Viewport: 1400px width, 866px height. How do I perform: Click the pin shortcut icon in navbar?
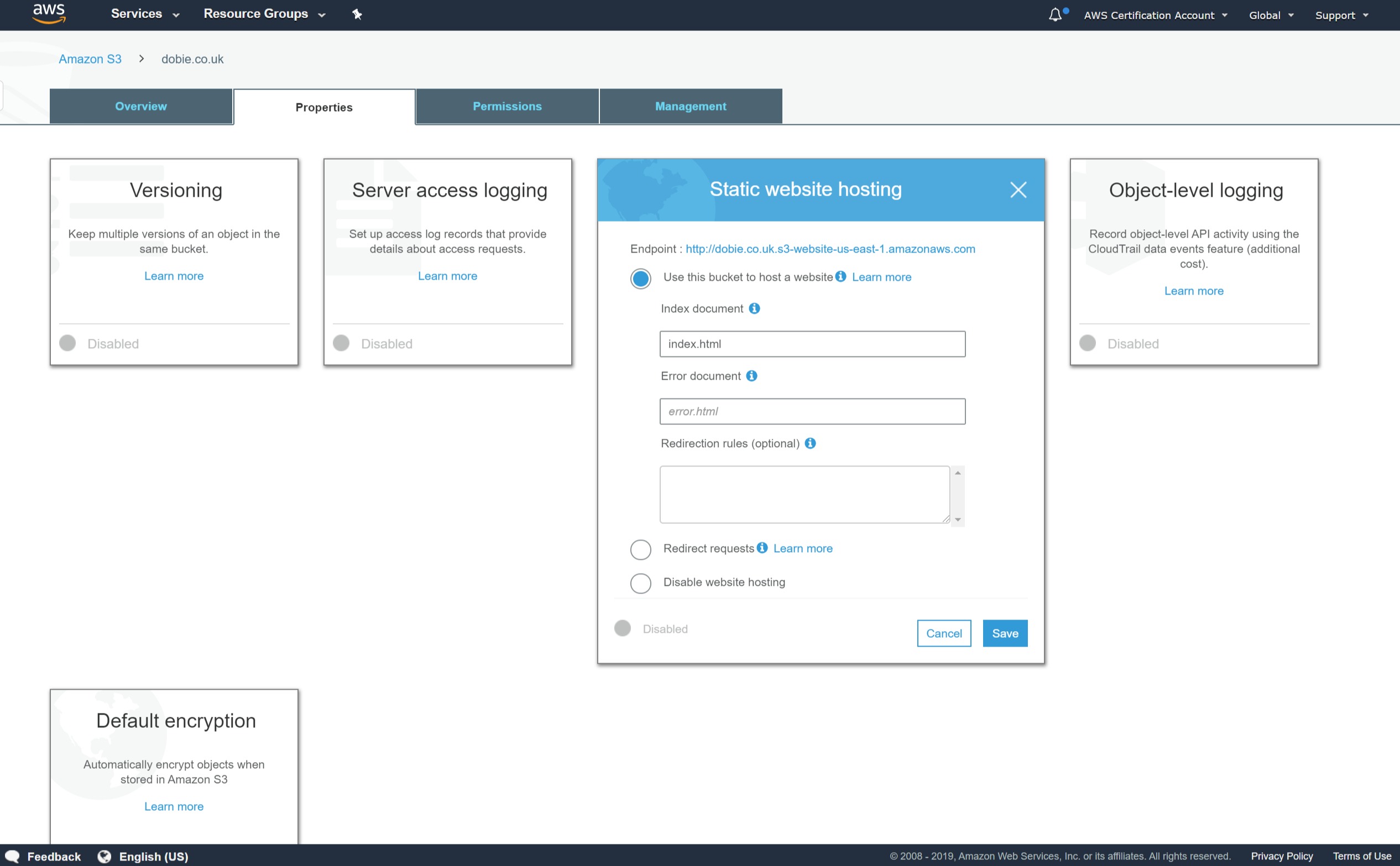pyautogui.click(x=357, y=14)
